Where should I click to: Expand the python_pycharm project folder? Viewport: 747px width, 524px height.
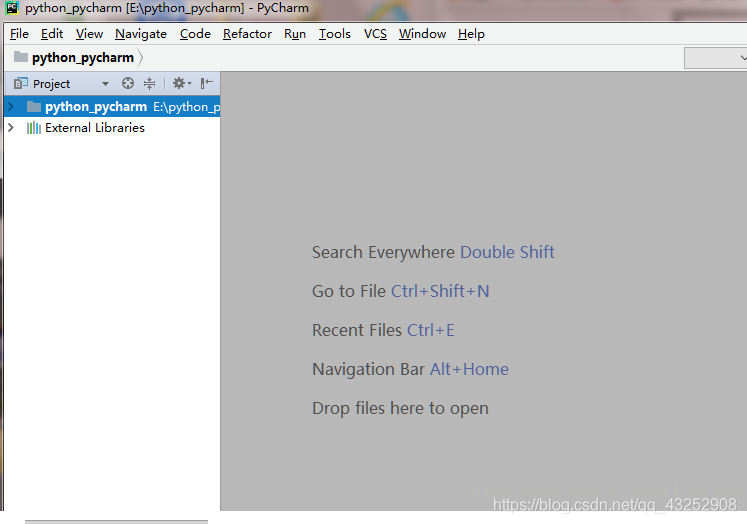tap(11, 106)
